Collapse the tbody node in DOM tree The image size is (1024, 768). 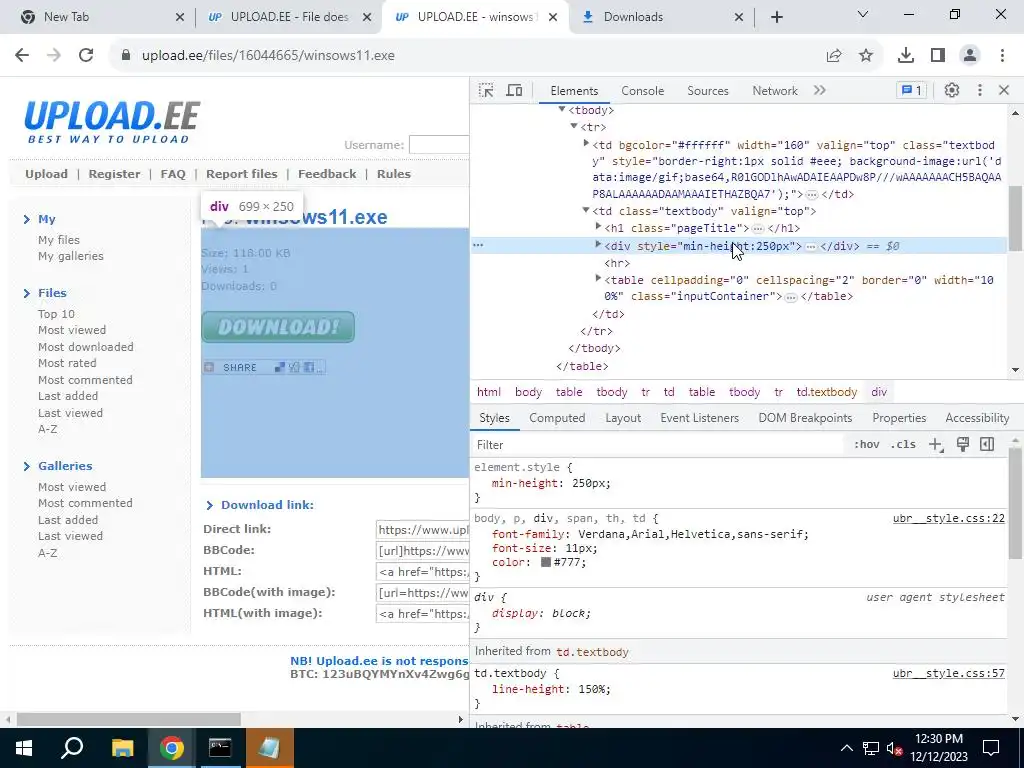click(x=562, y=110)
